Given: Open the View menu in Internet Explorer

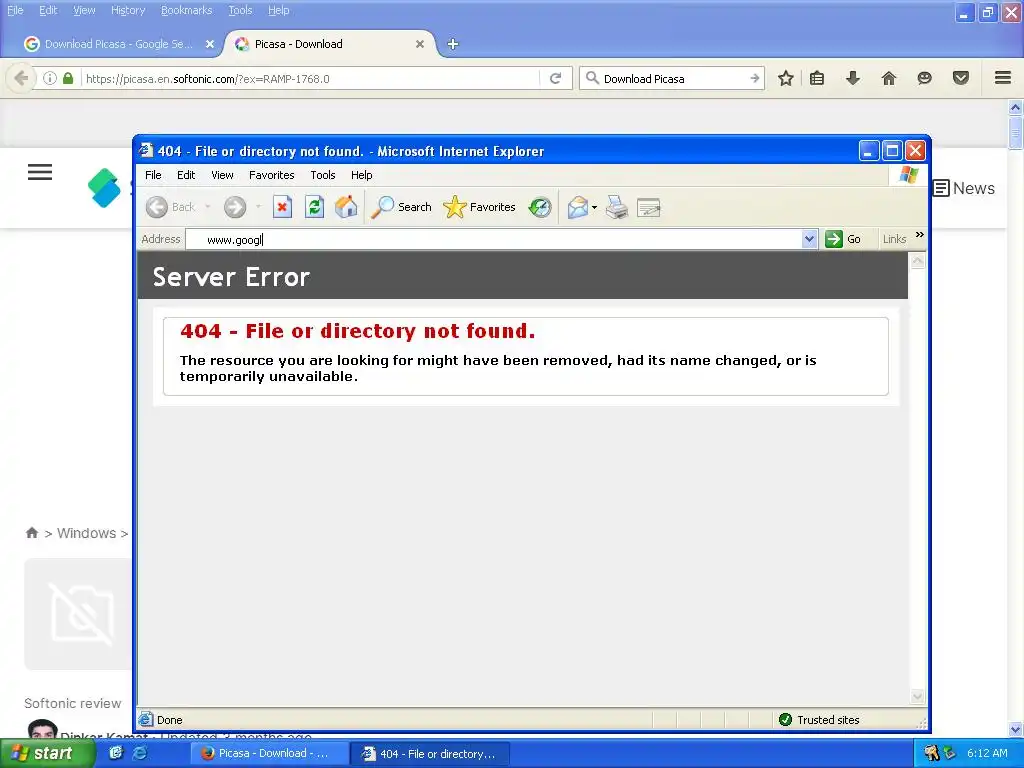Looking at the screenshot, I should pos(222,175).
